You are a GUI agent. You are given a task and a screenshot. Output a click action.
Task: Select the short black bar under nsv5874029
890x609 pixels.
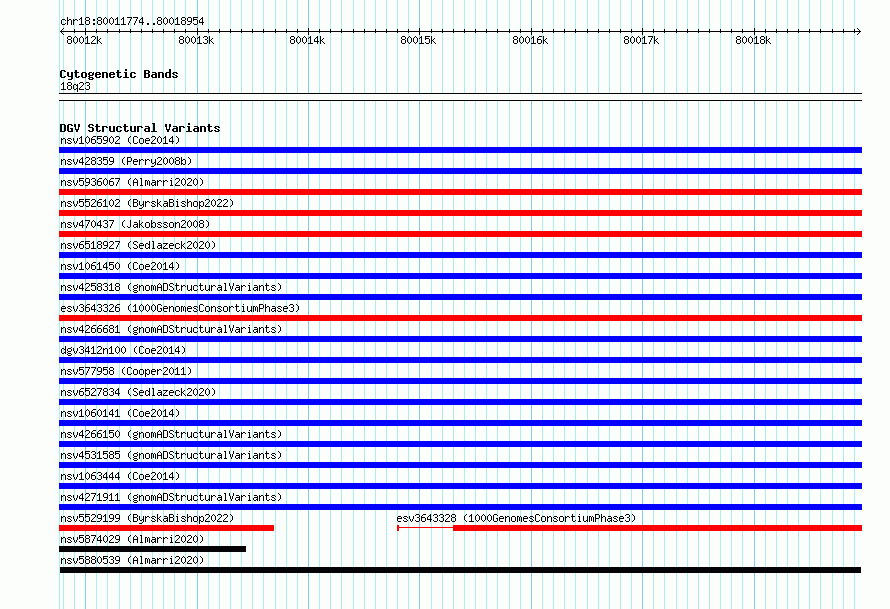(x=153, y=549)
